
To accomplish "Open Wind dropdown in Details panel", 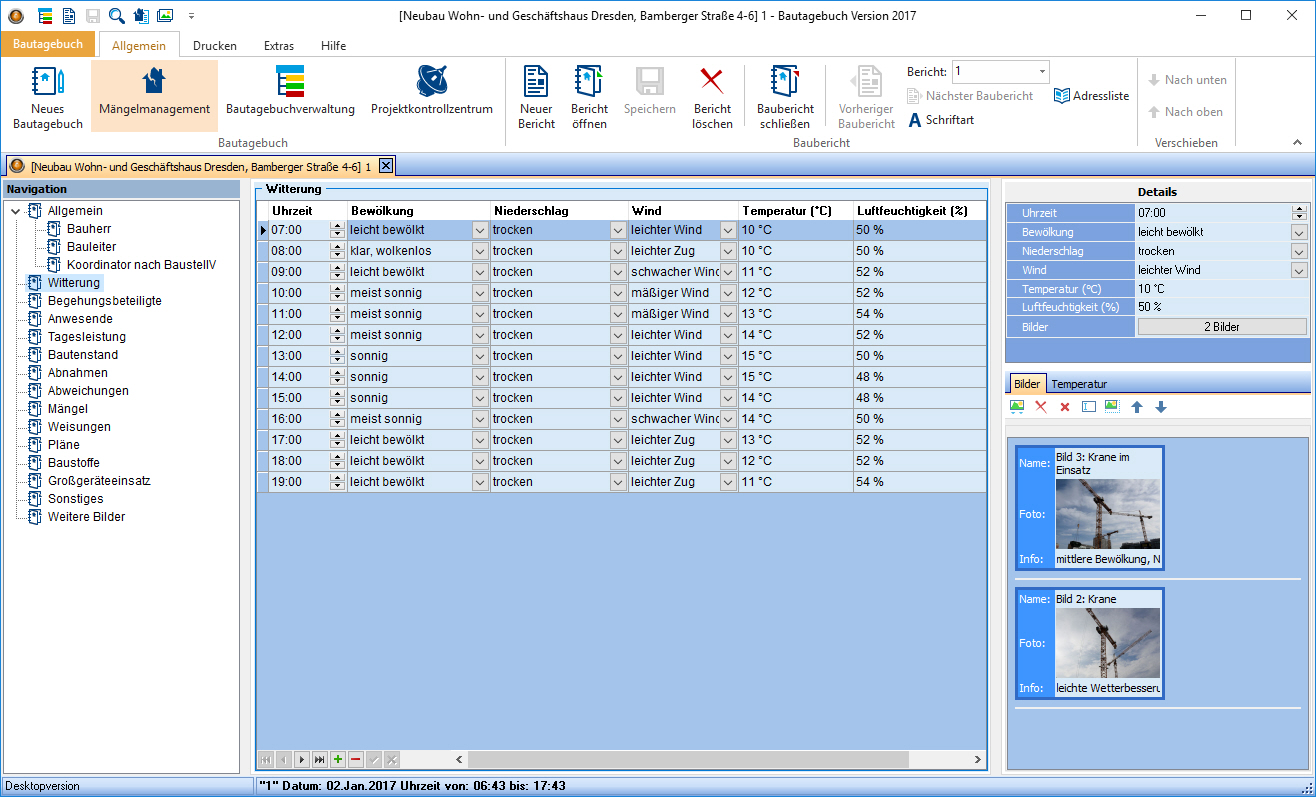I will [1299, 270].
